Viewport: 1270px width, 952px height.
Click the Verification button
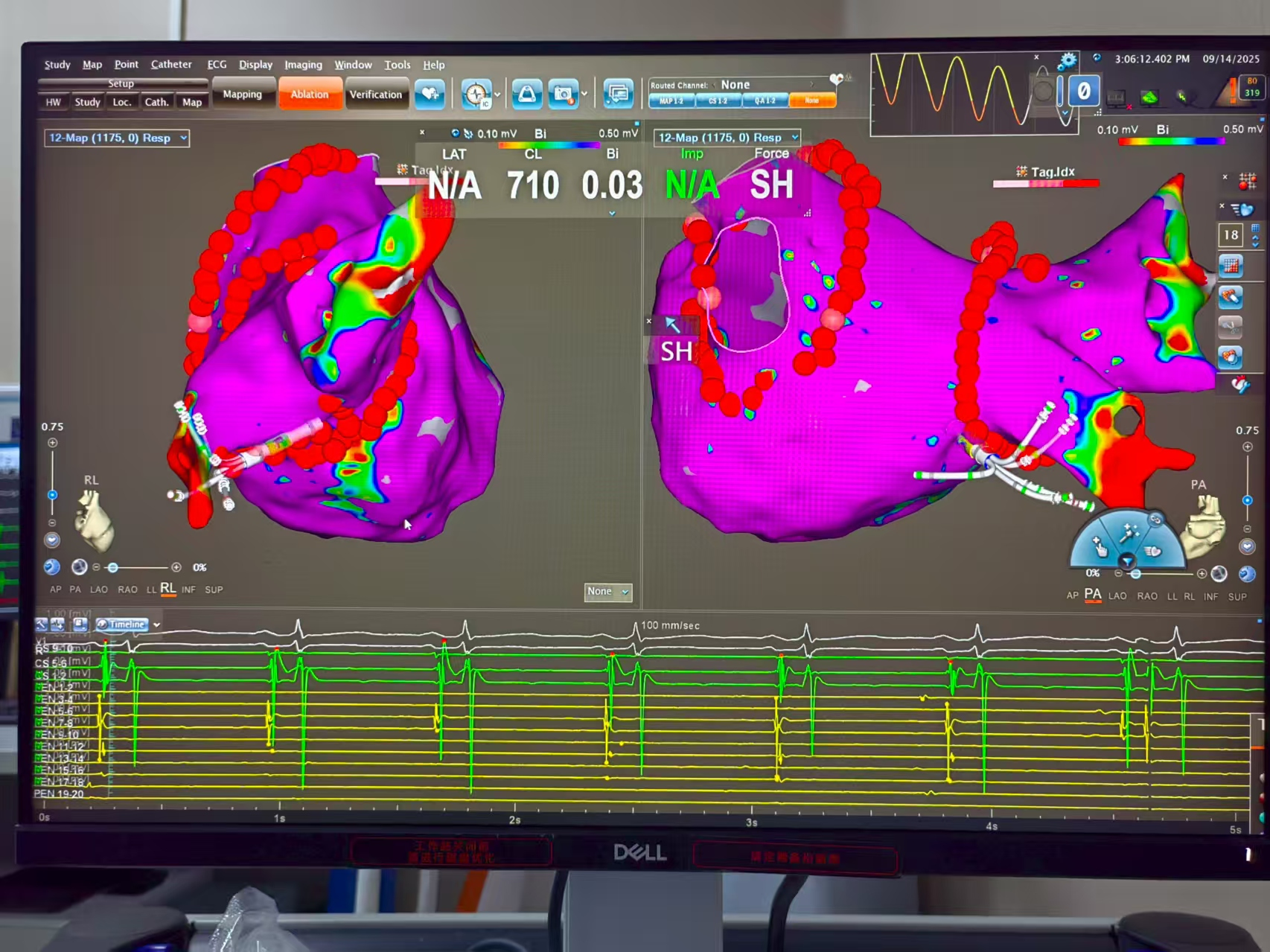[x=375, y=95]
